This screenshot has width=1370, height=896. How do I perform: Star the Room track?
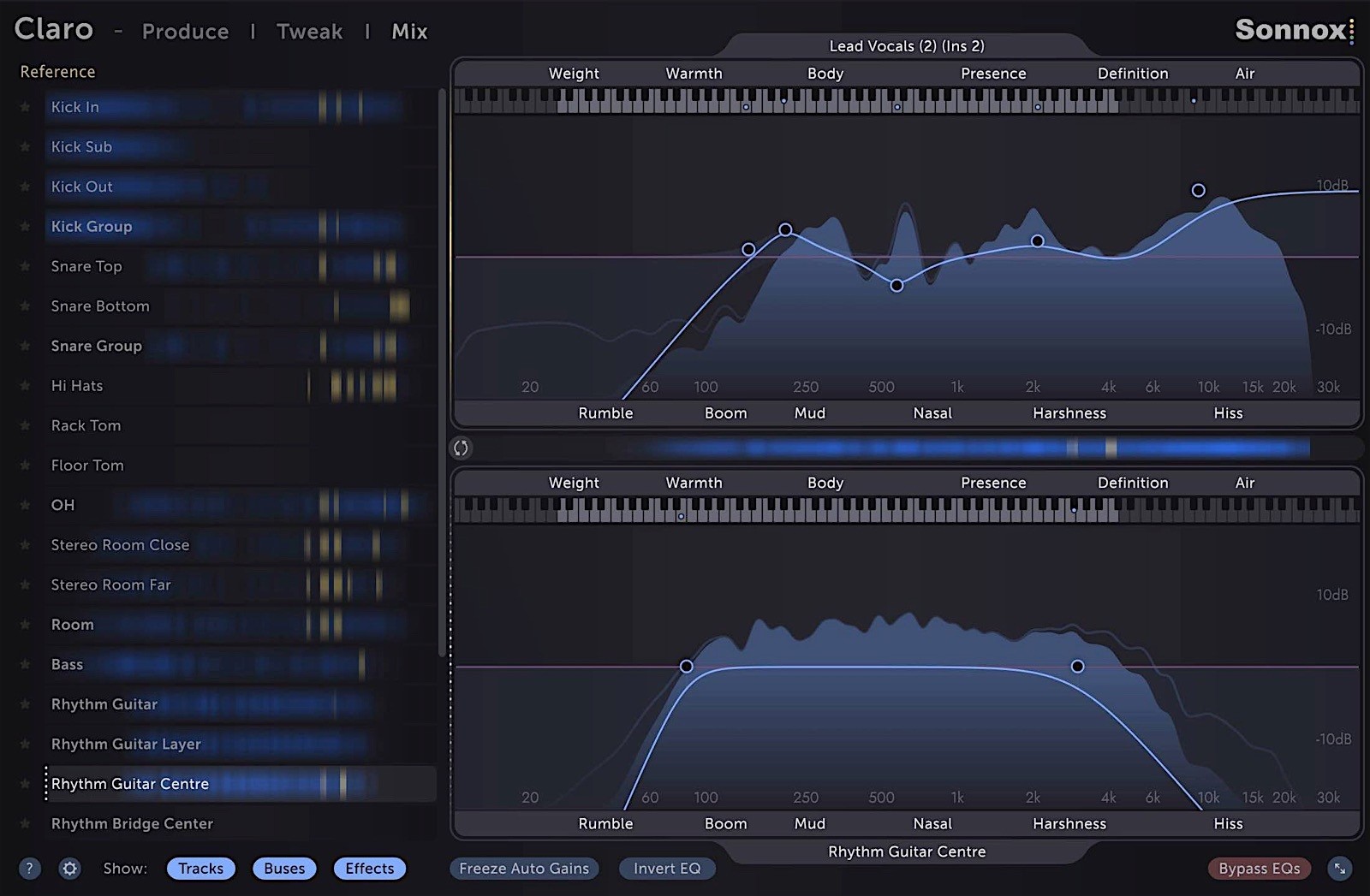point(25,625)
